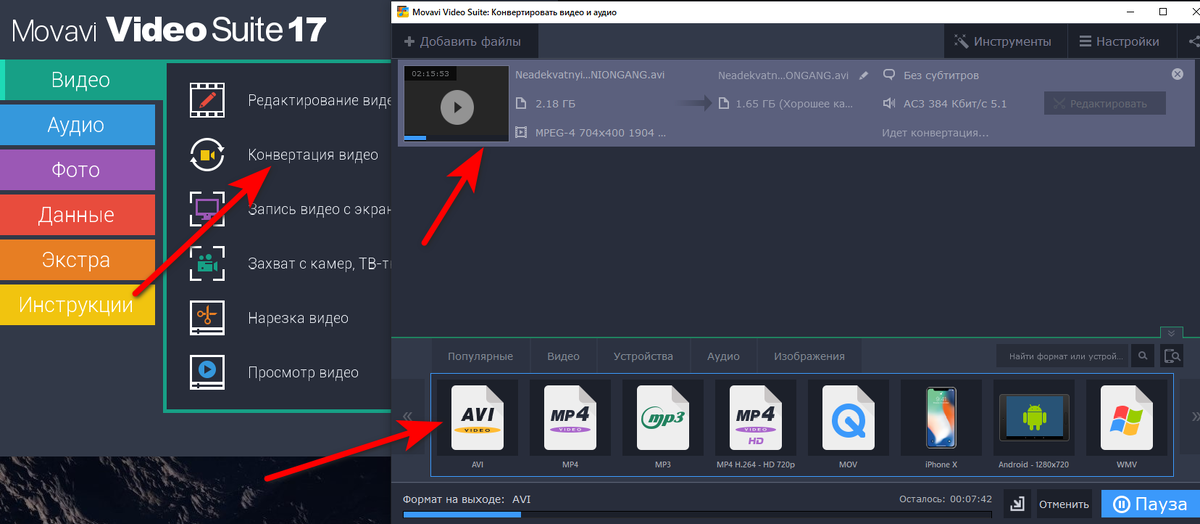Select Данные category in launcher sidebar
1200x524 pixels.
(76, 215)
